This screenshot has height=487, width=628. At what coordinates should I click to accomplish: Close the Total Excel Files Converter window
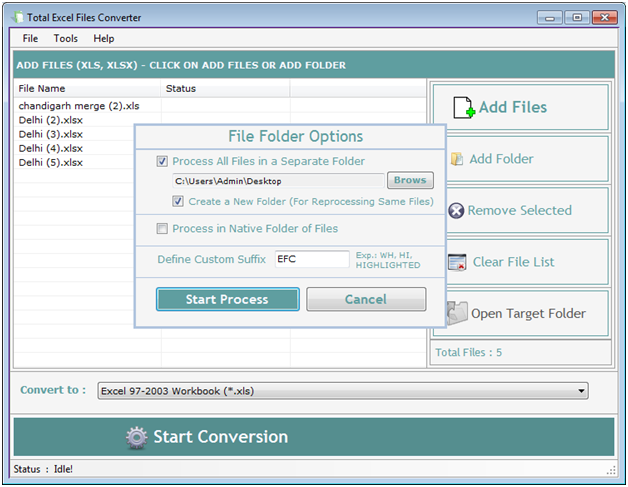(x=605, y=18)
